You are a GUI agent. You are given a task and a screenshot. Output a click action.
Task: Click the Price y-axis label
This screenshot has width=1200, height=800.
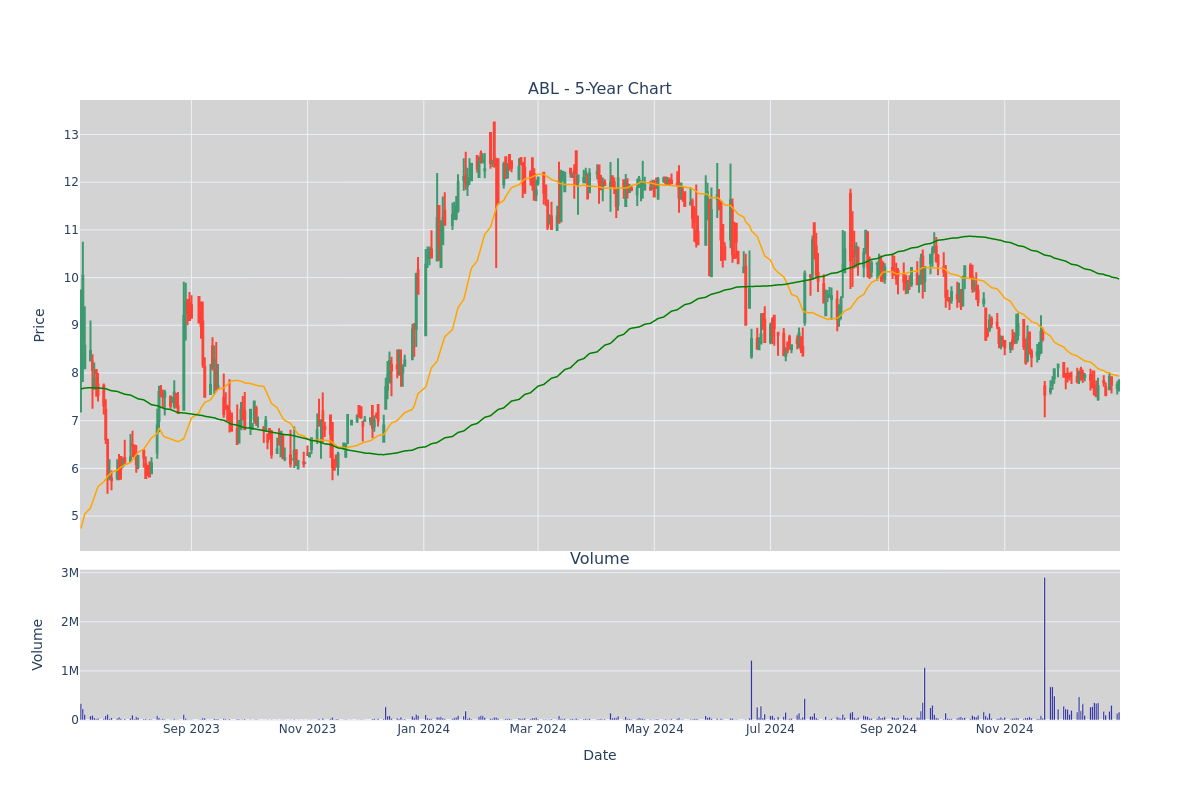[x=40, y=325]
